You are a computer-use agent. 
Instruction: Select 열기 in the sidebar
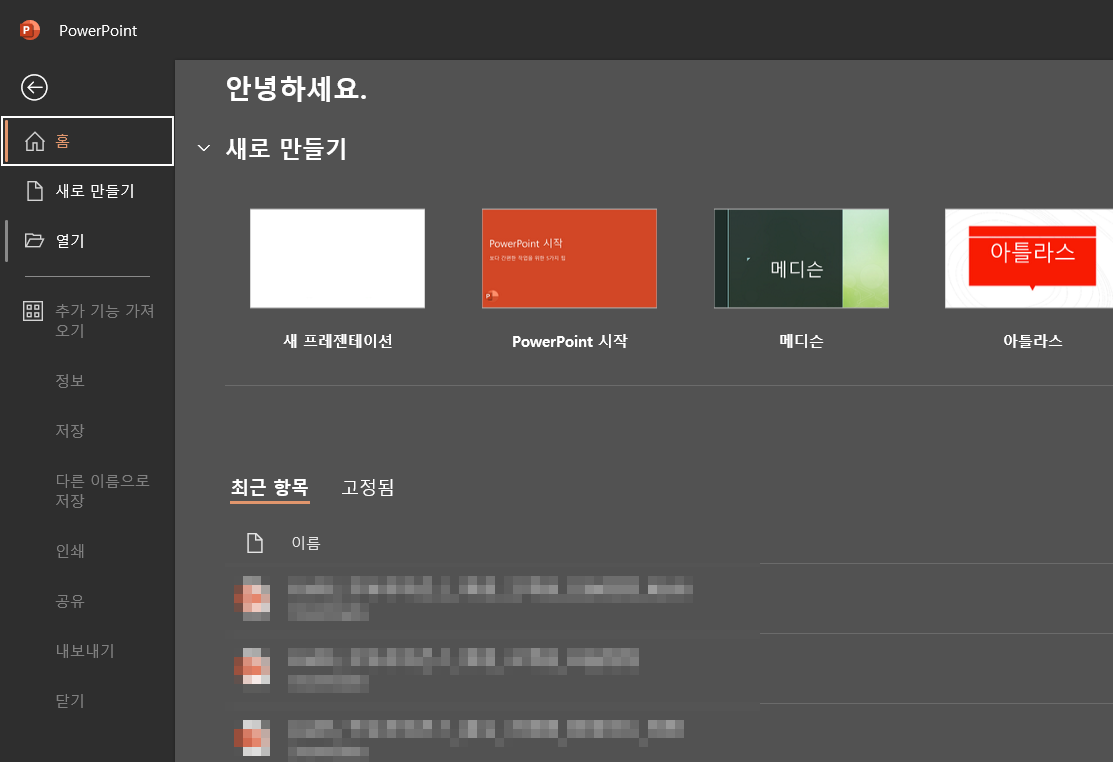pos(88,241)
